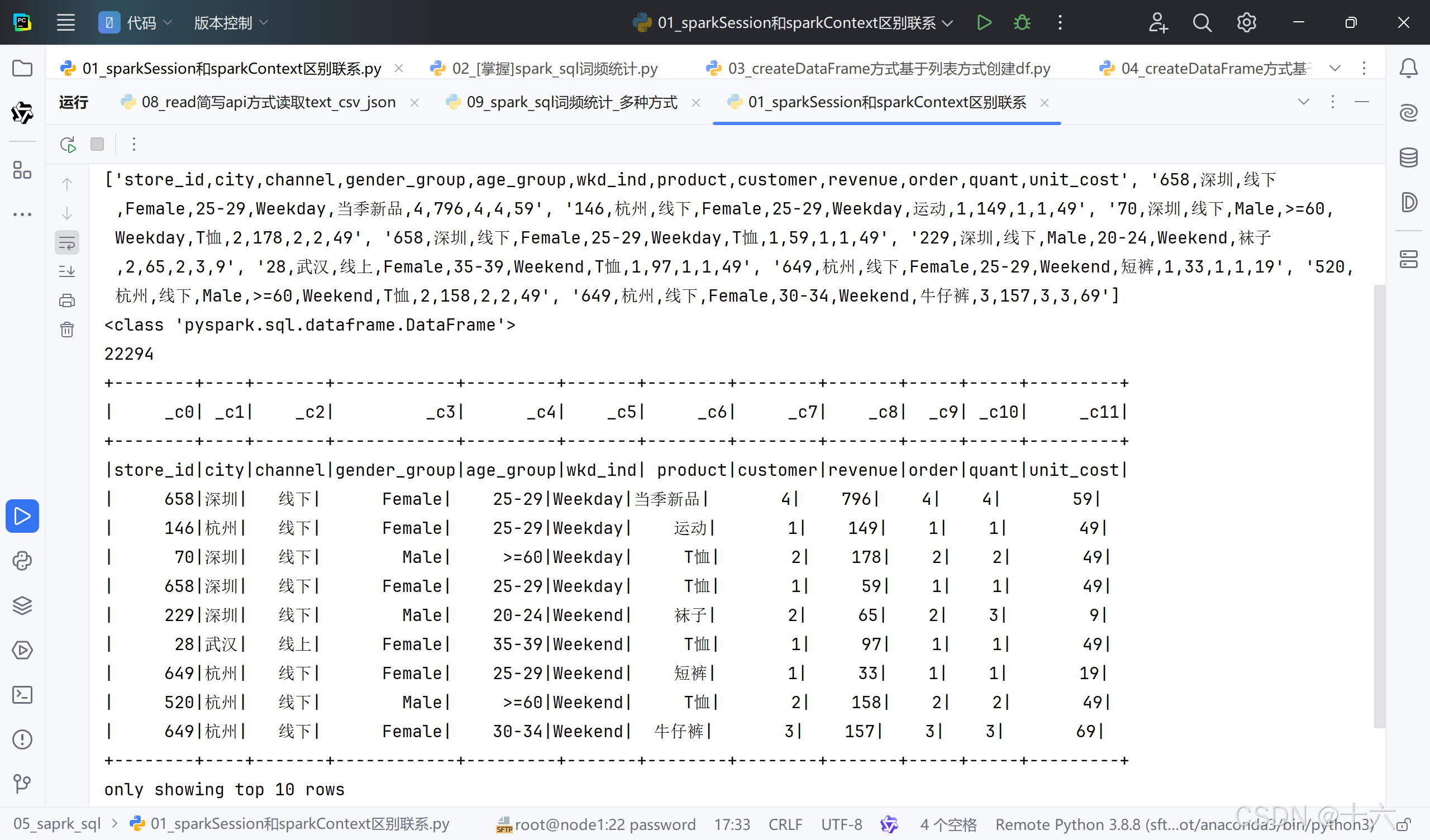Image resolution: width=1430 pixels, height=840 pixels.
Task: Jump down the stack trace arrow
Action: (67, 213)
